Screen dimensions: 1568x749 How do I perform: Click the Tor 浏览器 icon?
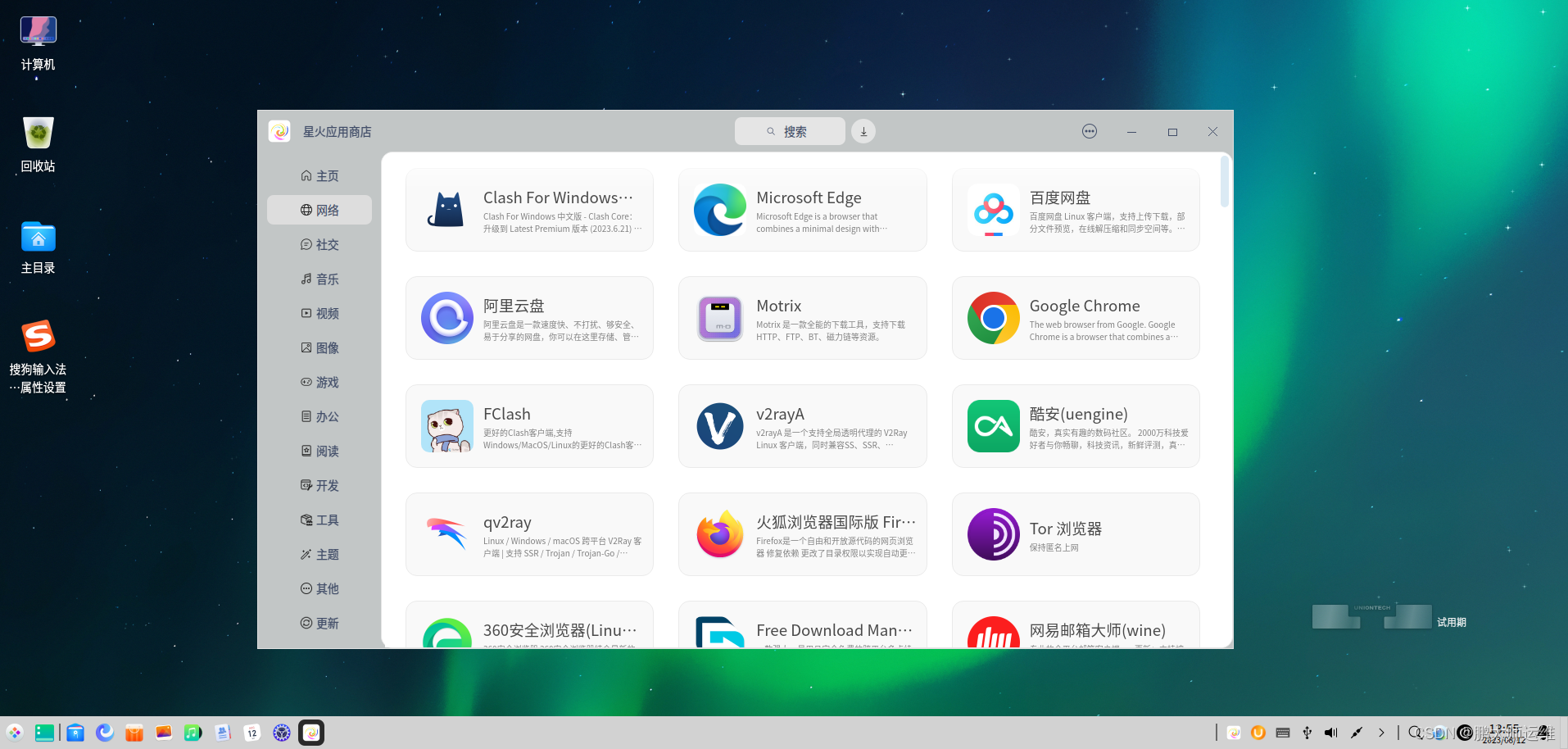pos(994,534)
